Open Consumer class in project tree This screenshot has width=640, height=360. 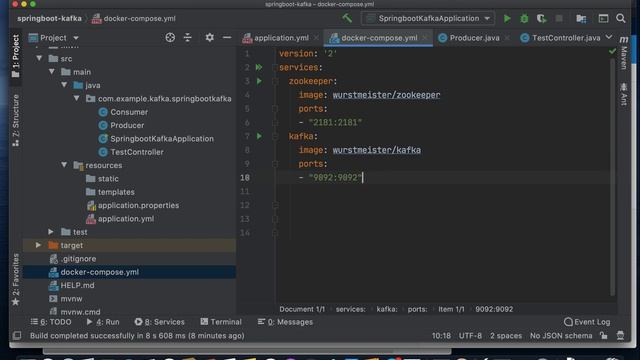129,112
